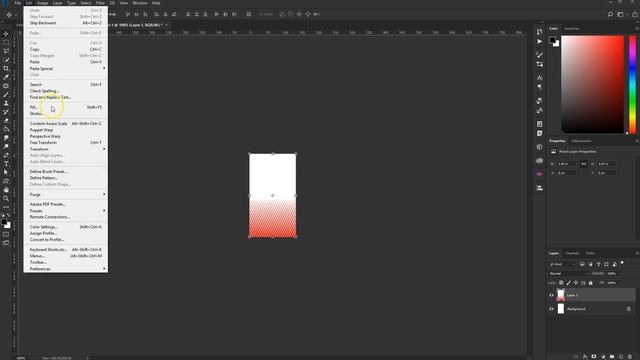Expand the Paste Special submenu
640x360 pixels.
(x=66, y=69)
